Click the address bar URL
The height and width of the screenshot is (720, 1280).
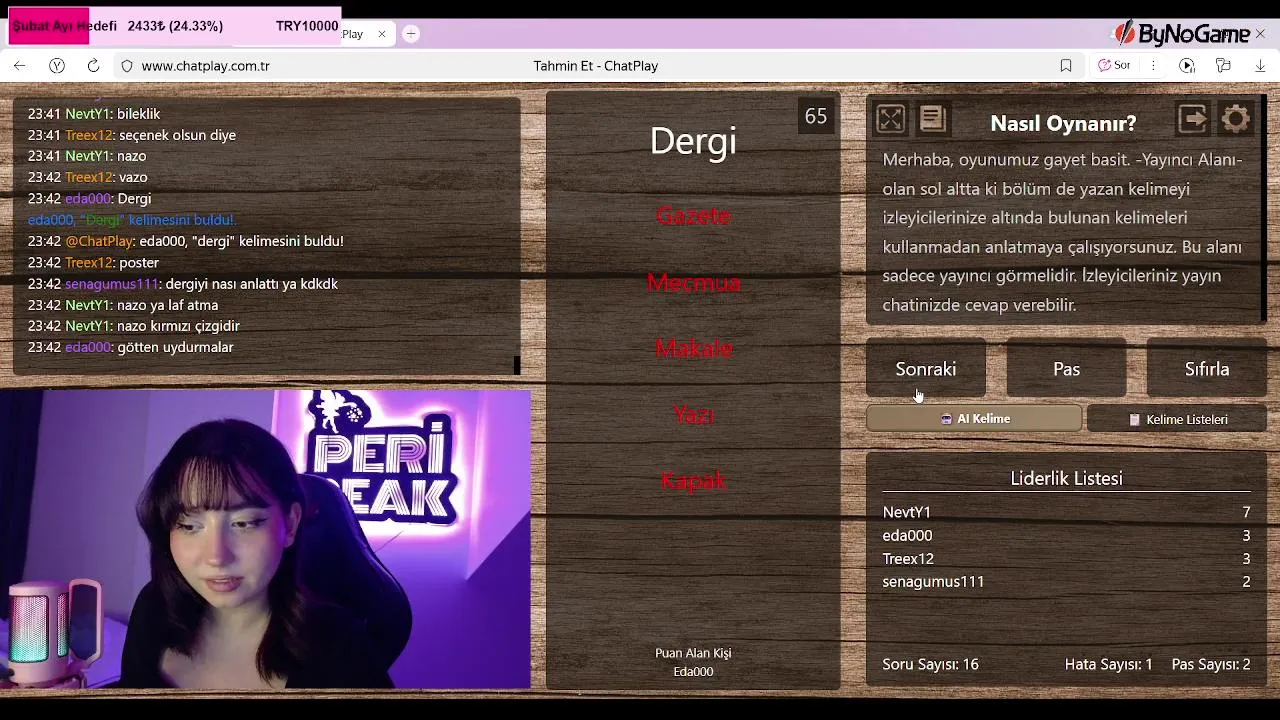pyautogui.click(x=206, y=66)
